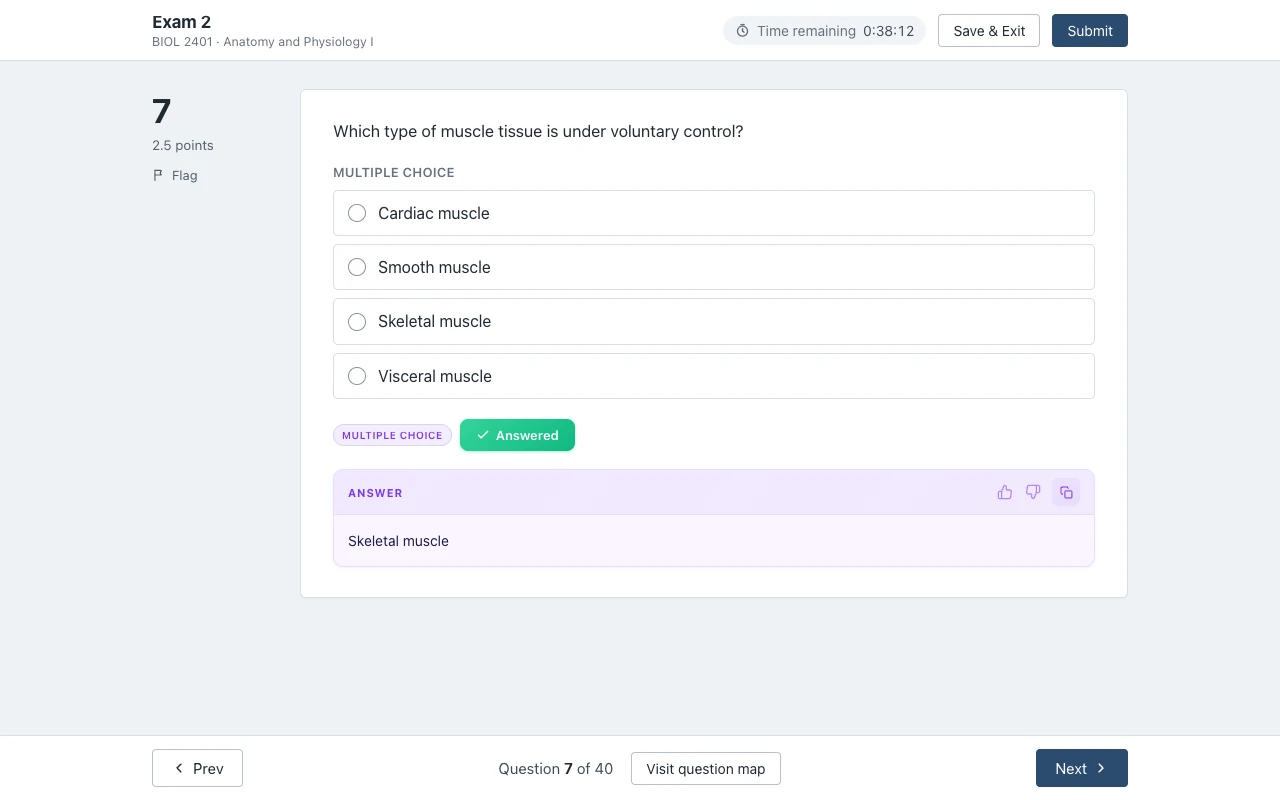Go to the next question

[x=1082, y=768]
